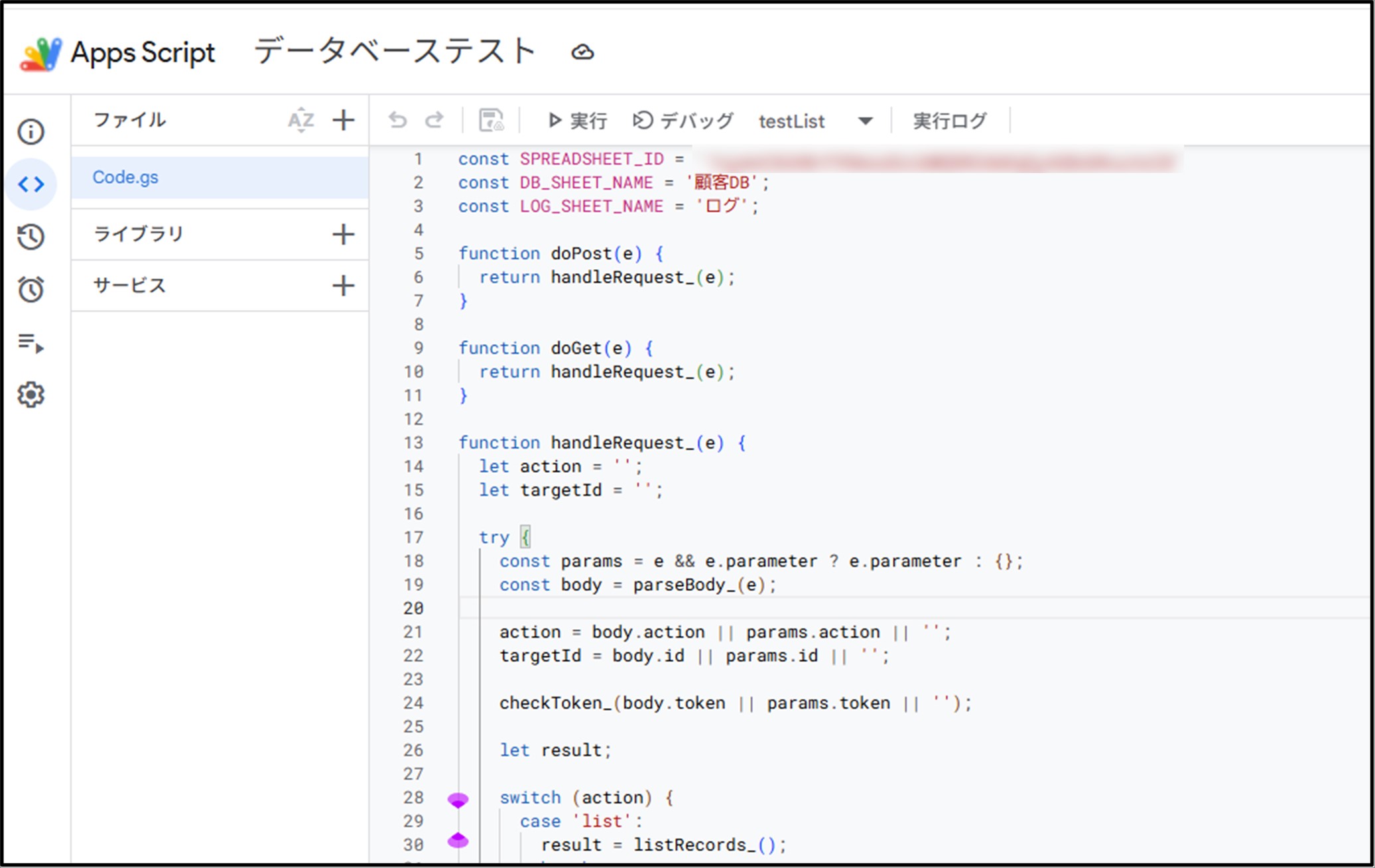Select the Code.gs file

coord(220,177)
